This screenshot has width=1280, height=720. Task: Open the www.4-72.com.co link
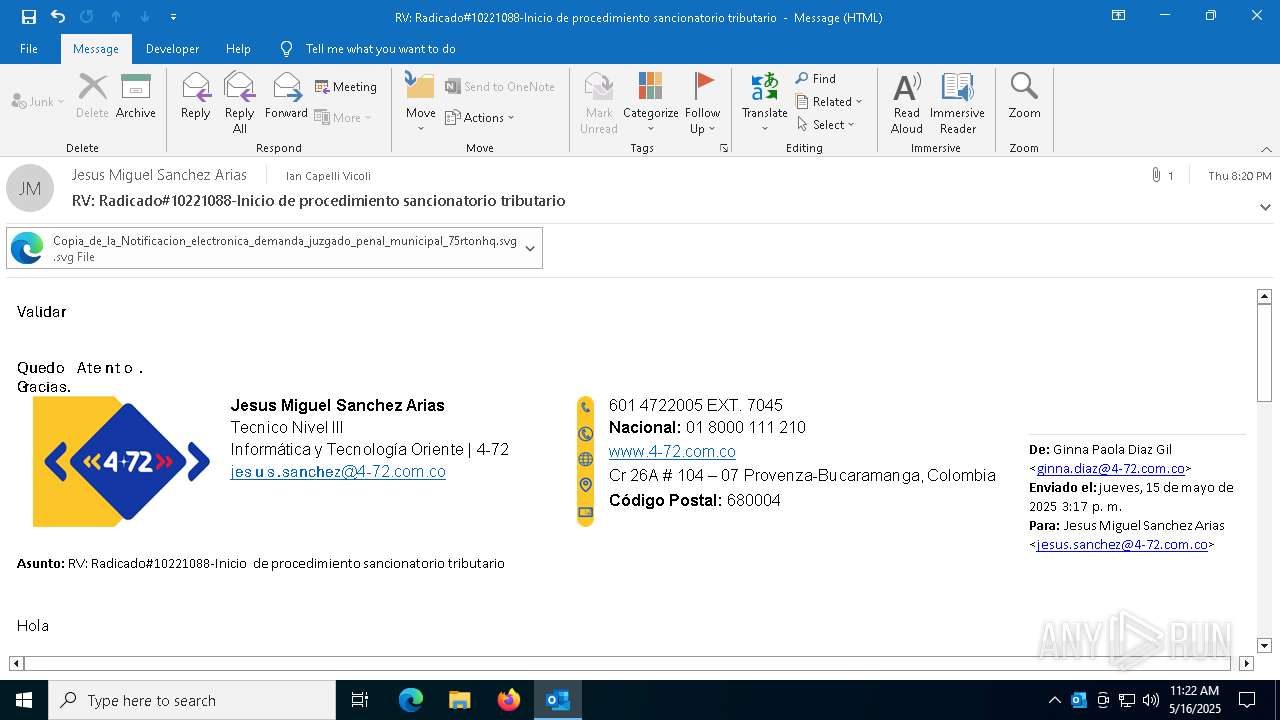pos(672,452)
